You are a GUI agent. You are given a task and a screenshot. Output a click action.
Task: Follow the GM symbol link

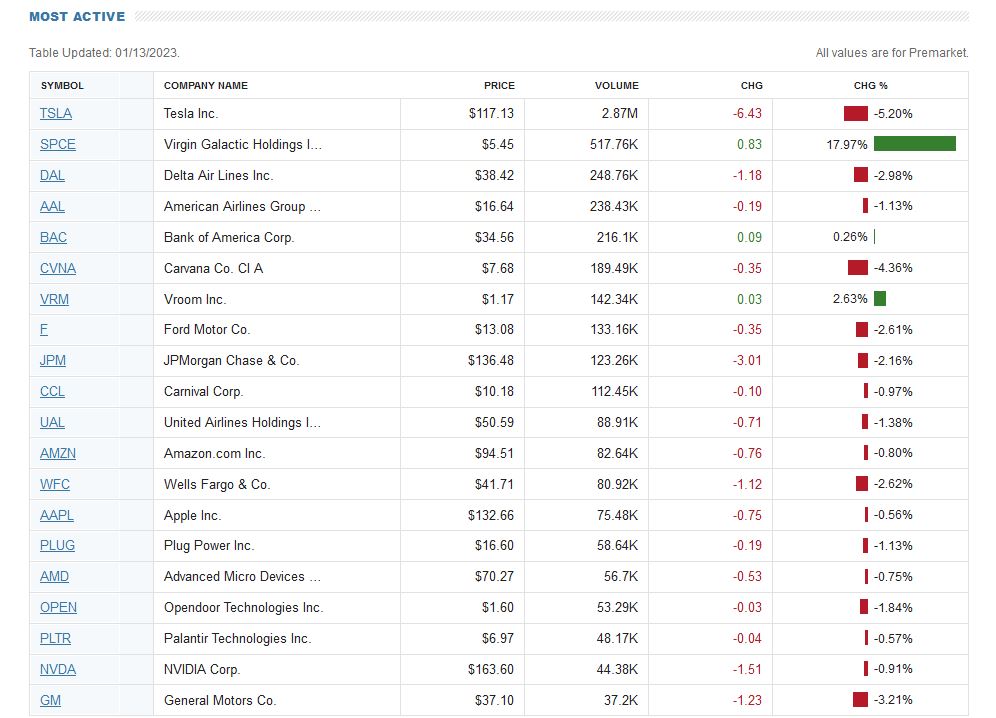[x=49, y=700]
